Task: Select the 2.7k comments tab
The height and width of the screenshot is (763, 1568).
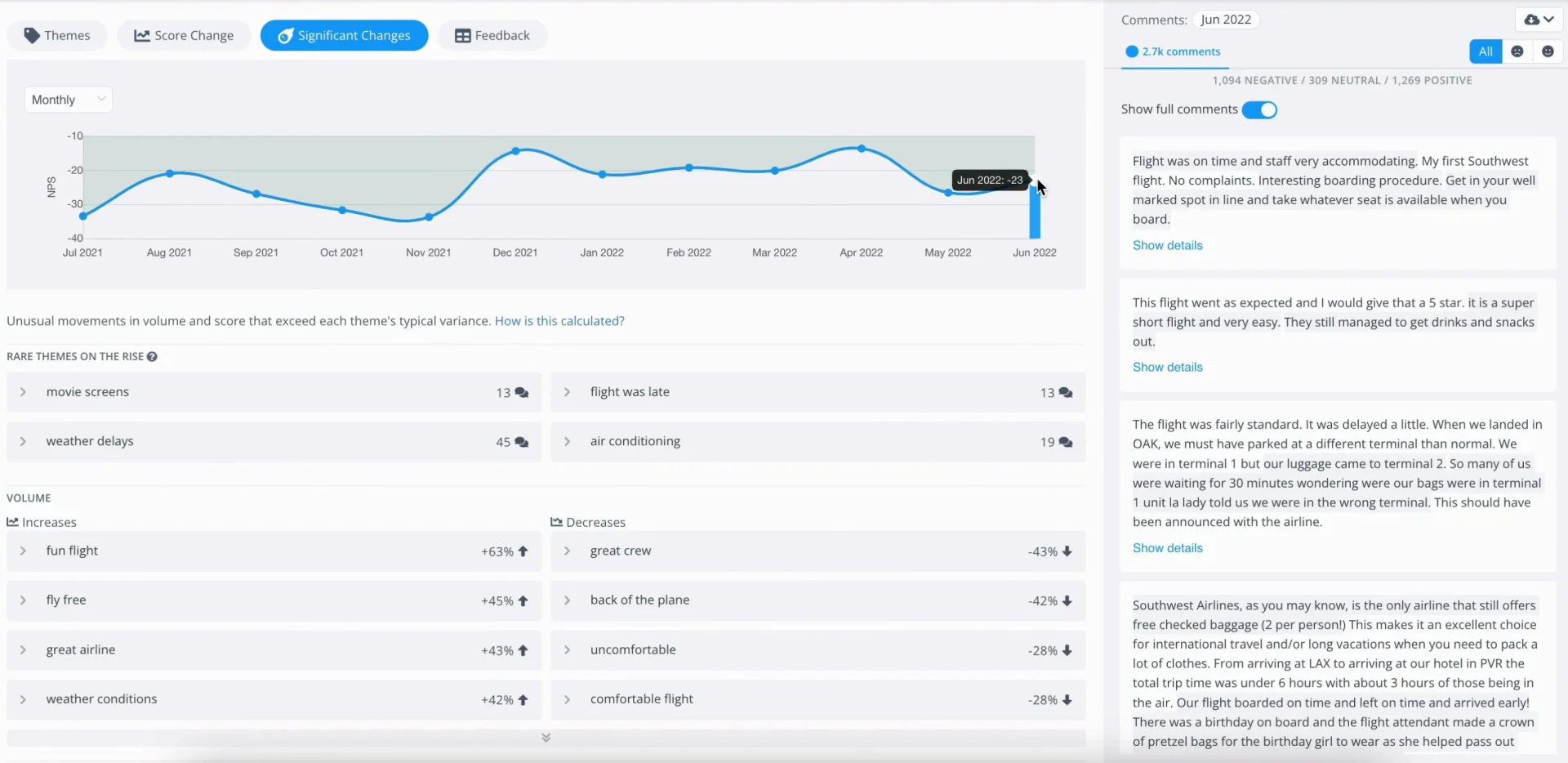Action: point(1173,51)
